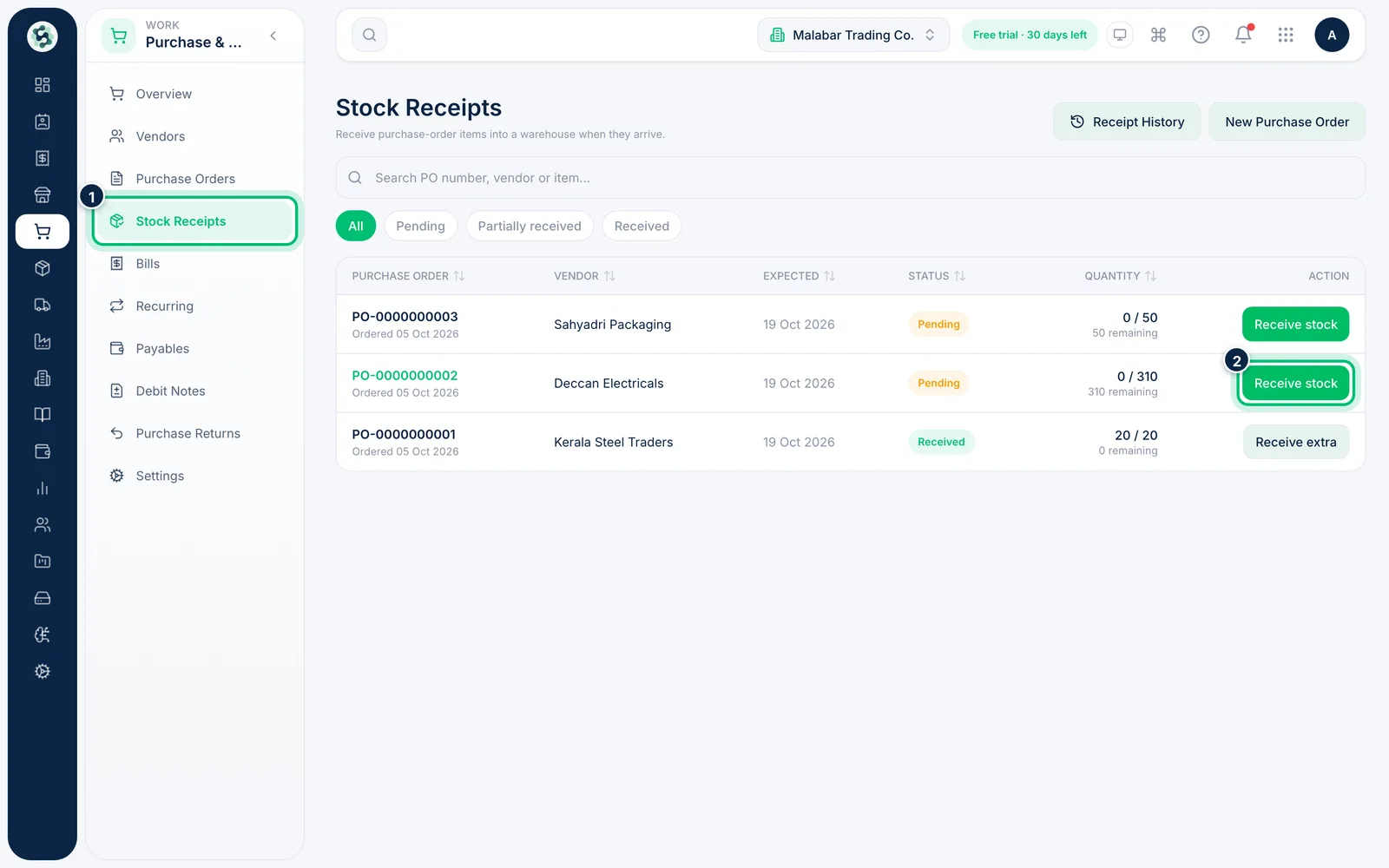This screenshot has width=1389, height=868.
Task: Click the app logo in the left rail
Action: (42, 36)
